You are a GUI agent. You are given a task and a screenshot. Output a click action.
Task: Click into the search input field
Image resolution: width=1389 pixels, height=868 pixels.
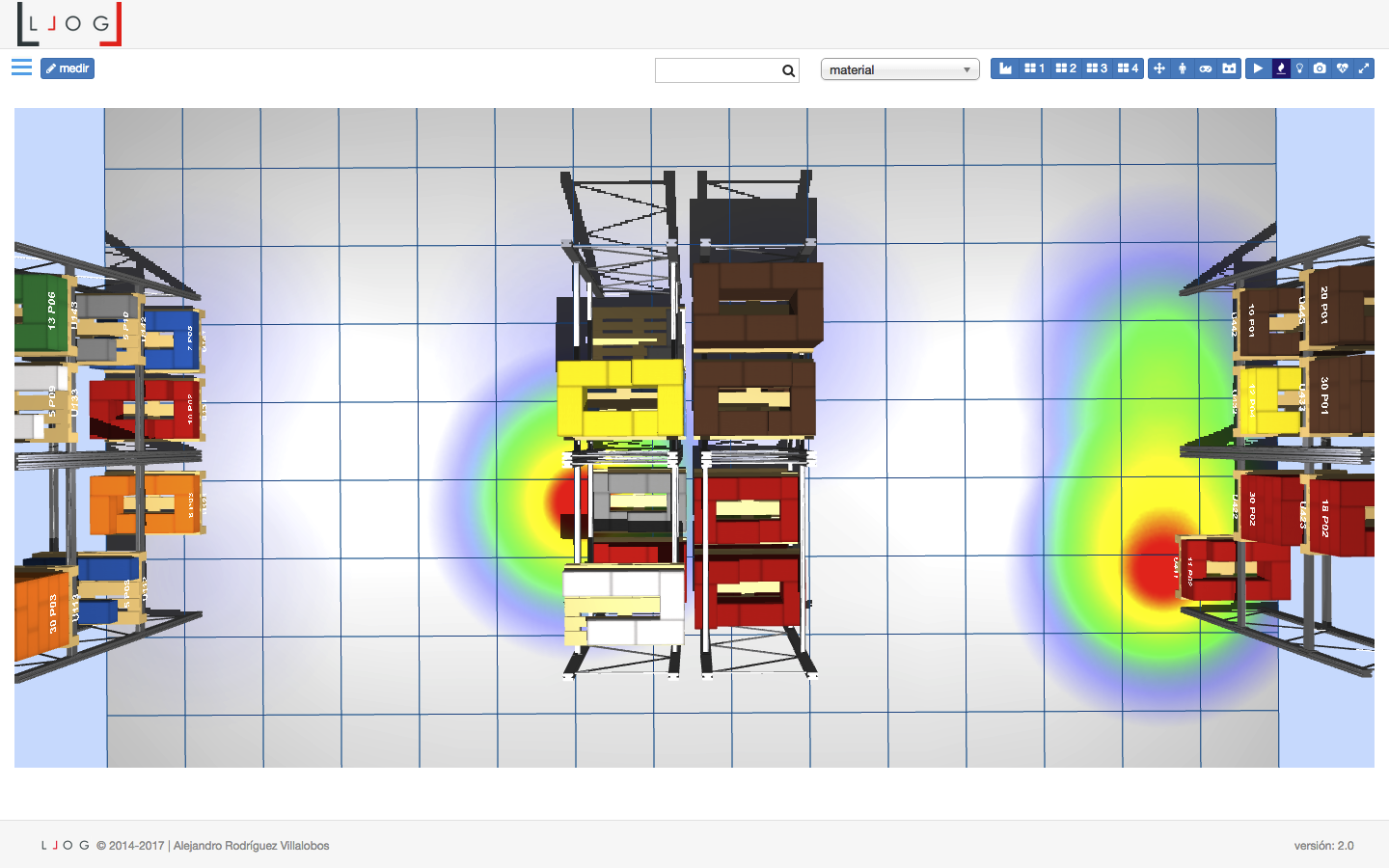point(718,70)
